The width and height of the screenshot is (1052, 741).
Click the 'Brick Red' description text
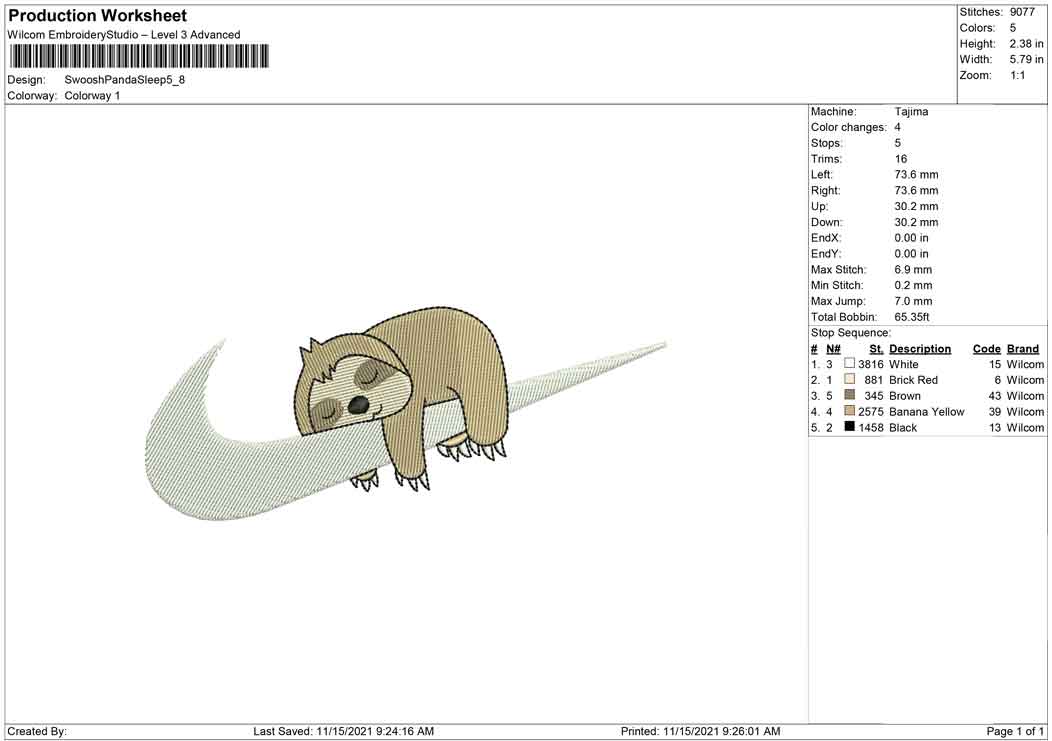(x=913, y=380)
